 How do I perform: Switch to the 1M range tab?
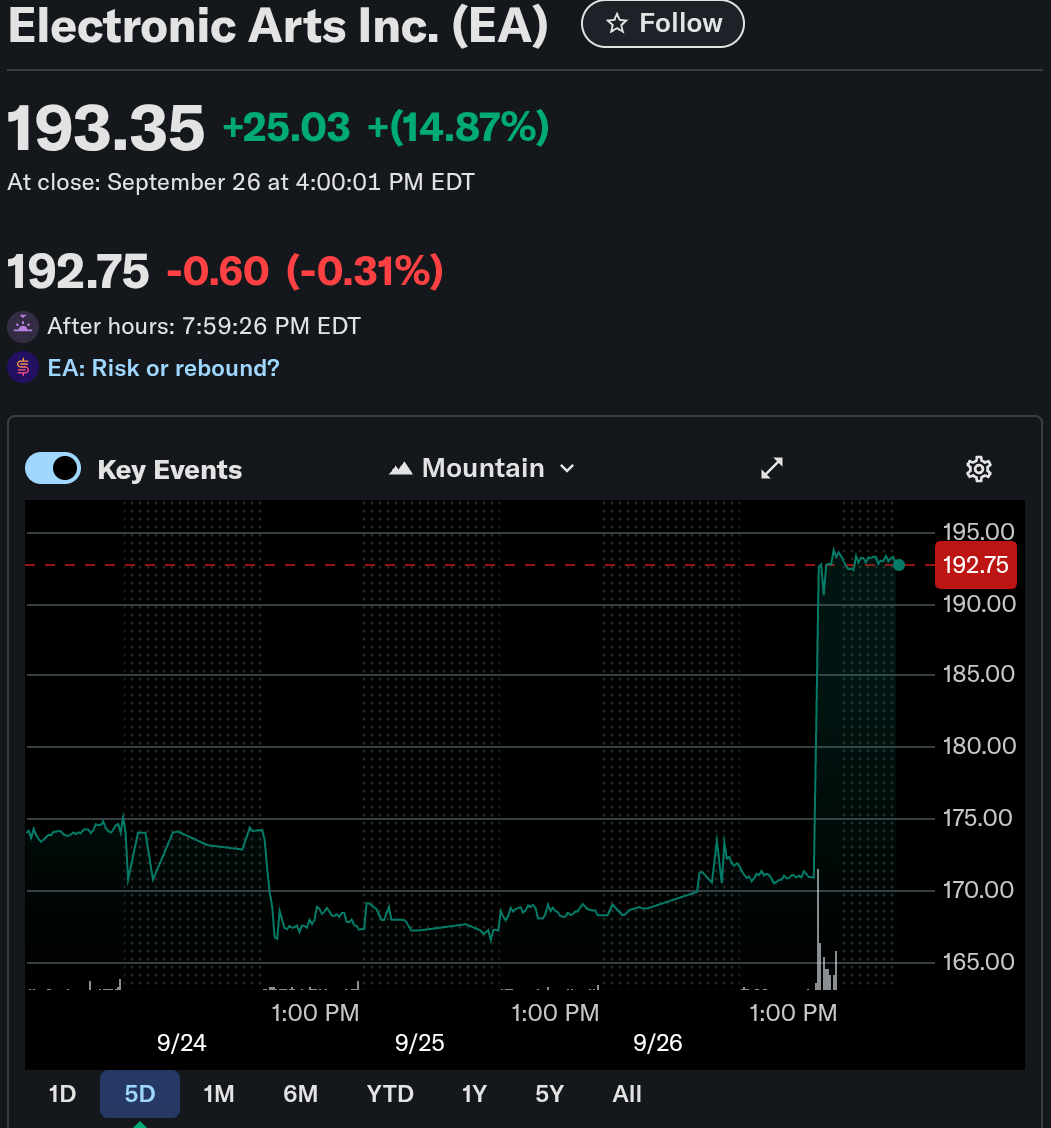point(219,1093)
